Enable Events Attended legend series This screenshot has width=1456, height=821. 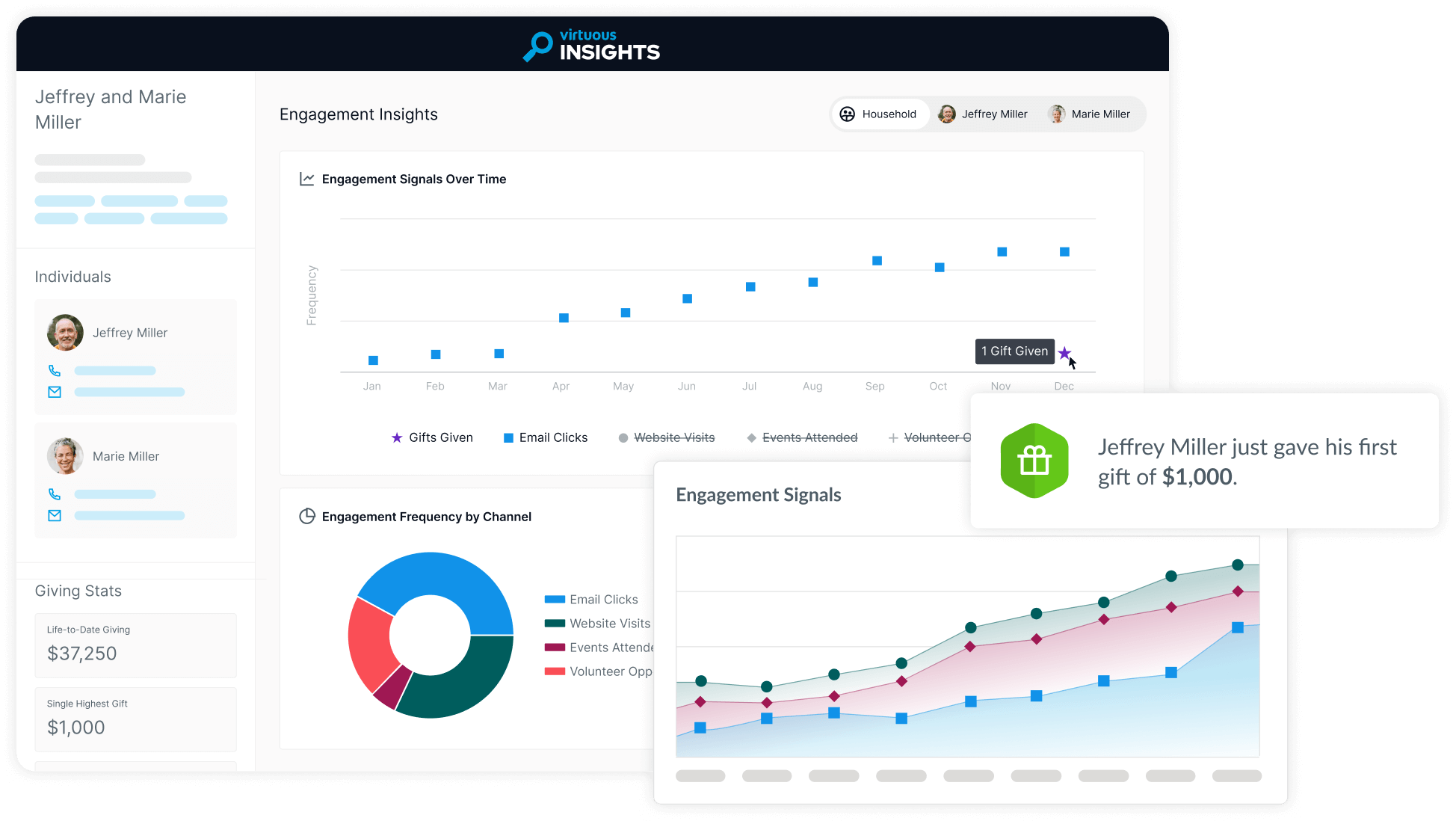coord(802,437)
